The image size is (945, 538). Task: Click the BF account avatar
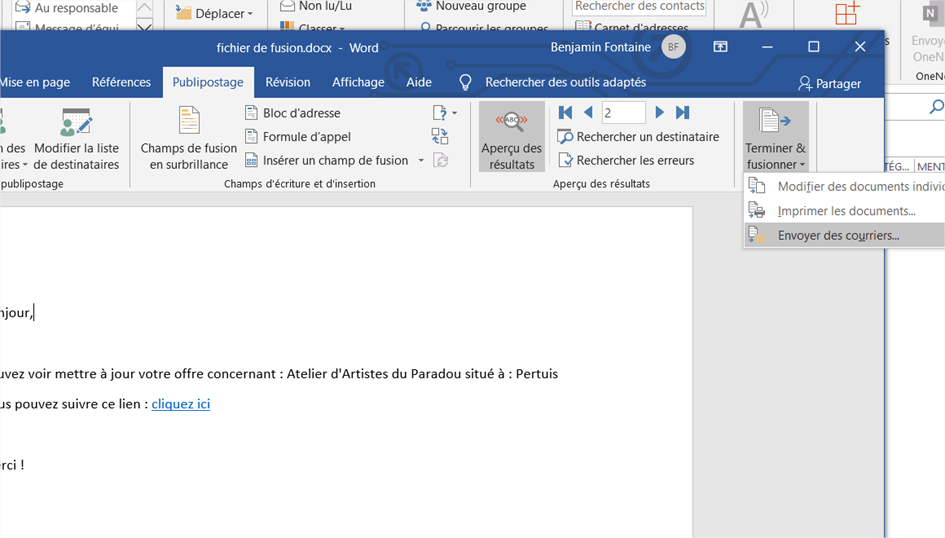click(673, 47)
